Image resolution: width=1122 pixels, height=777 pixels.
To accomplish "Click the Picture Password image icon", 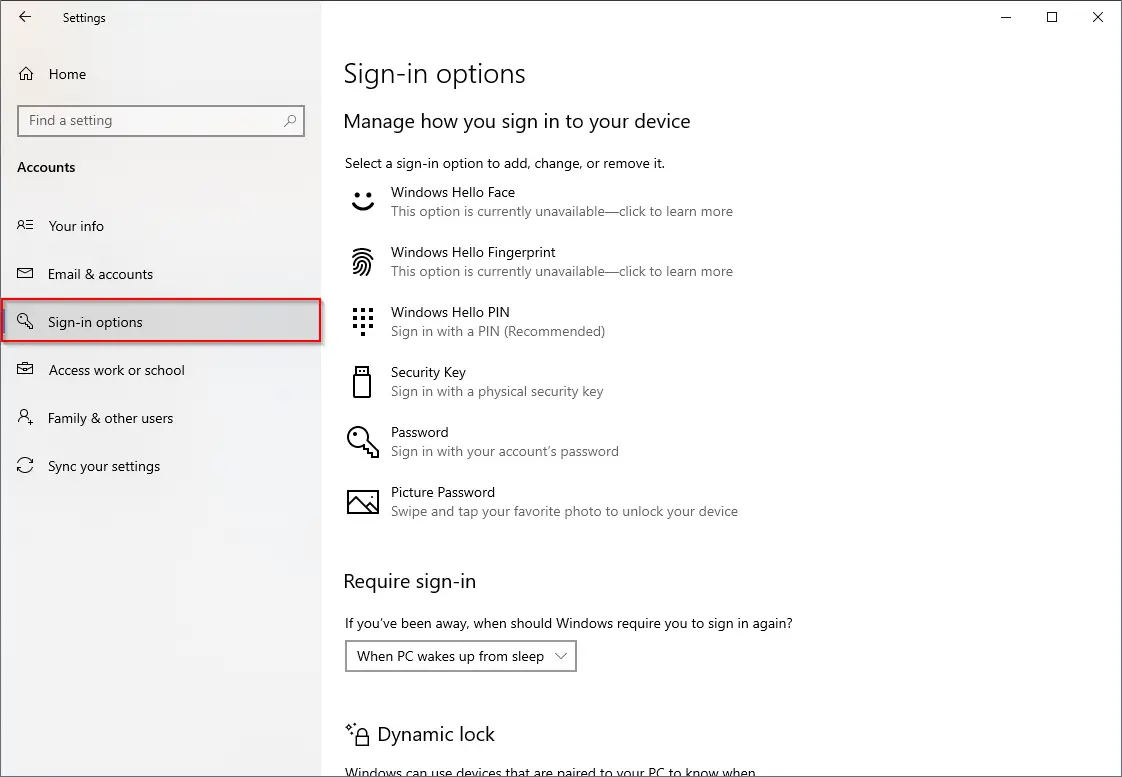I will pyautogui.click(x=363, y=502).
